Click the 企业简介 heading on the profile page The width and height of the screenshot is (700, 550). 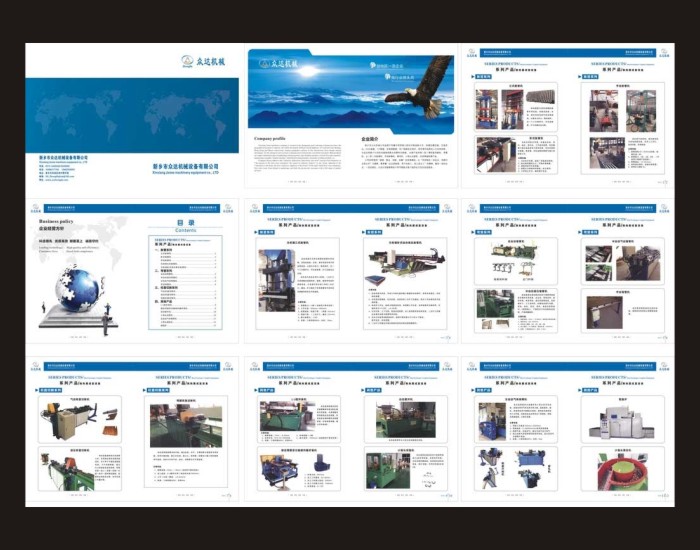tap(368, 139)
